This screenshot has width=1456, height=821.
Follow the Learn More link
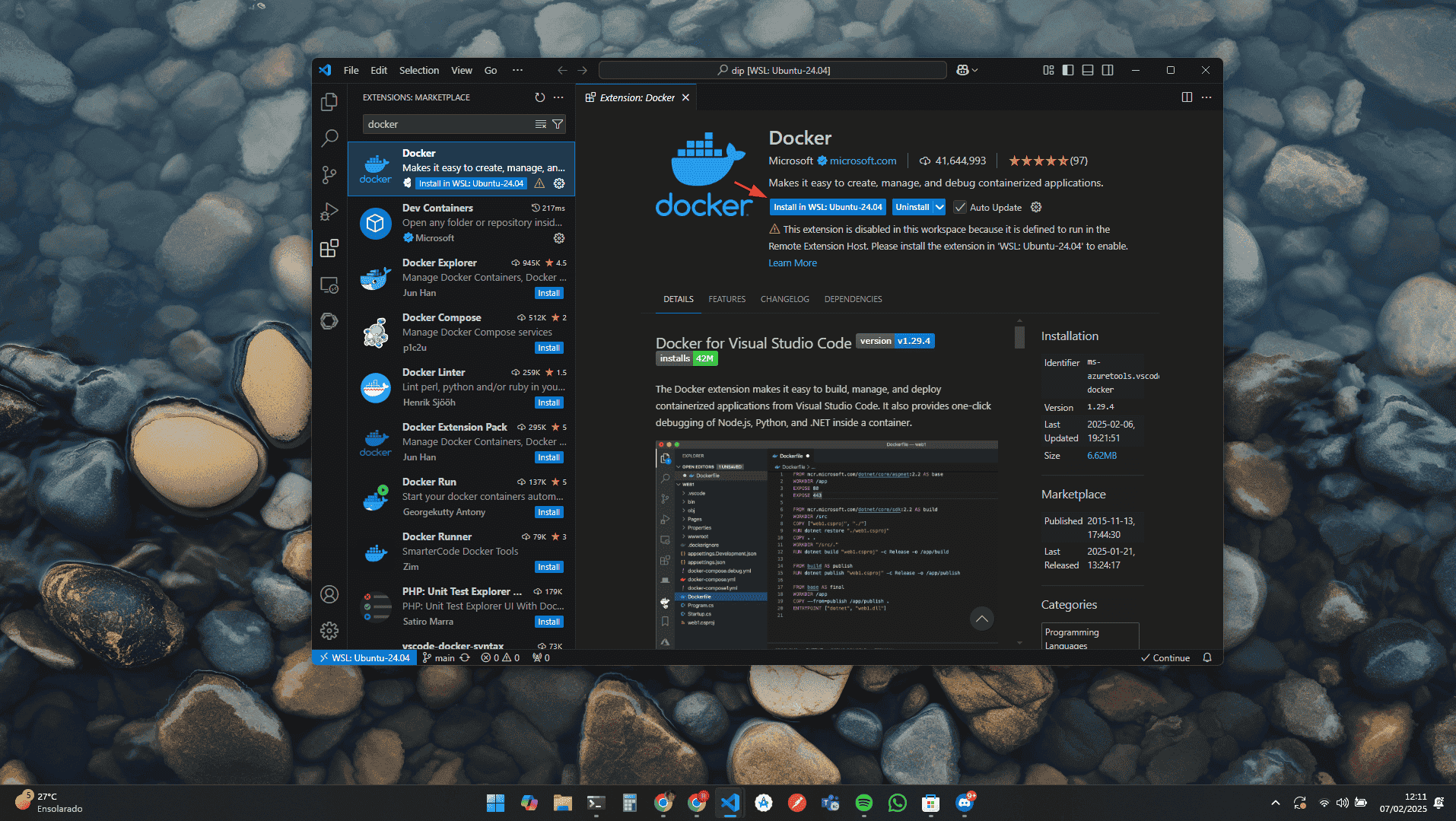pyautogui.click(x=792, y=263)
